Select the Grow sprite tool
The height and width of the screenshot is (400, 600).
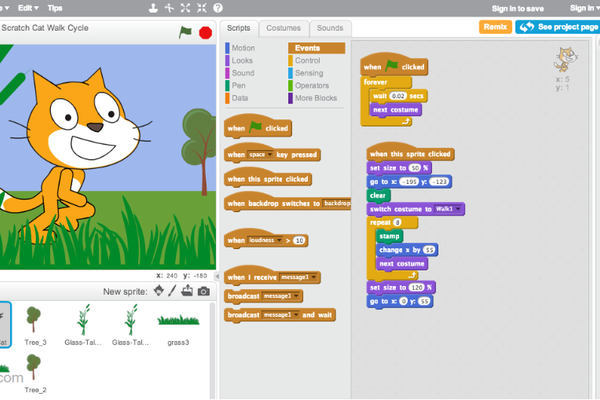186,8
